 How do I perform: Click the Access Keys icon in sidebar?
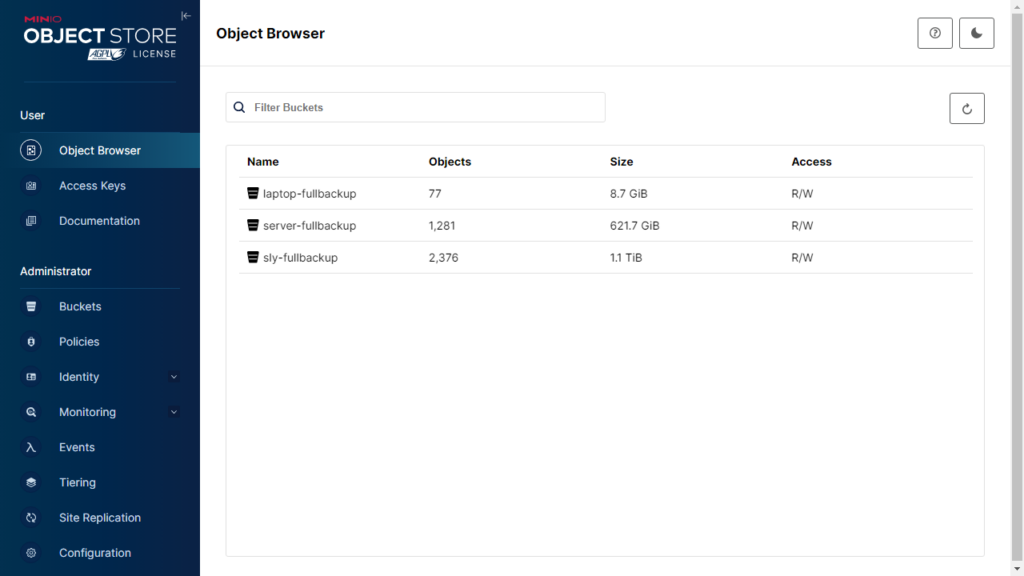(x=31, y=185)
